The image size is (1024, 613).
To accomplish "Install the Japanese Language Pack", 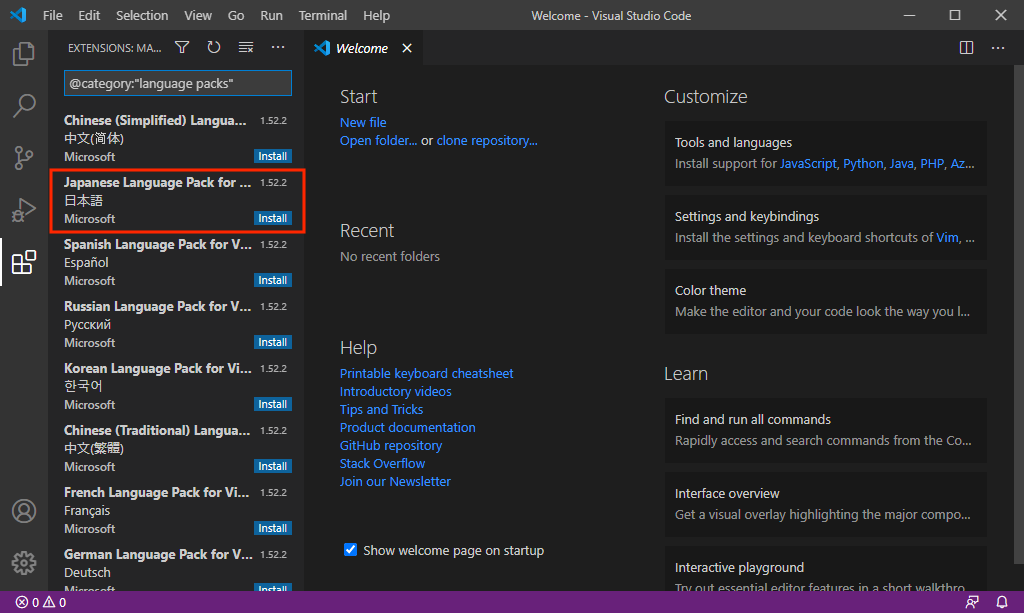I will pyautogui.click(x=272, y=218).
